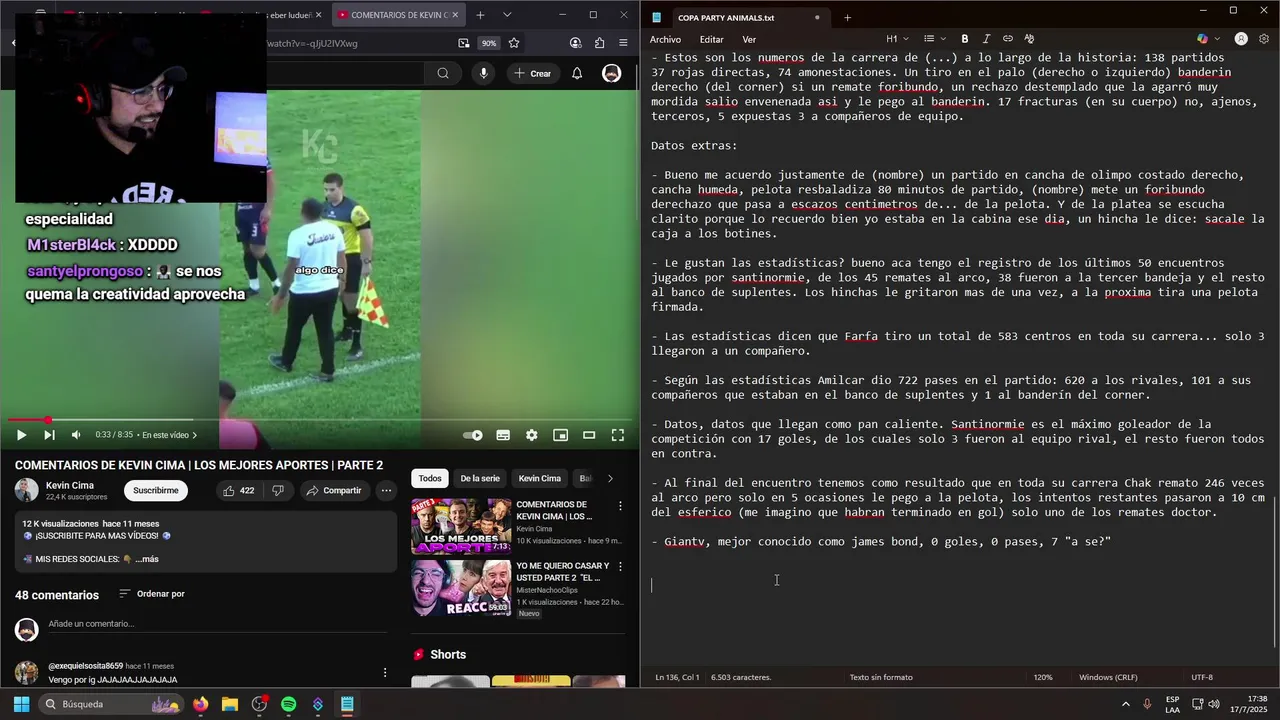Subscribe to Kevin Cima with Suscribirme
Image resolution: width=1280 pixels, height=720 pixels.
tap(156, 490)
